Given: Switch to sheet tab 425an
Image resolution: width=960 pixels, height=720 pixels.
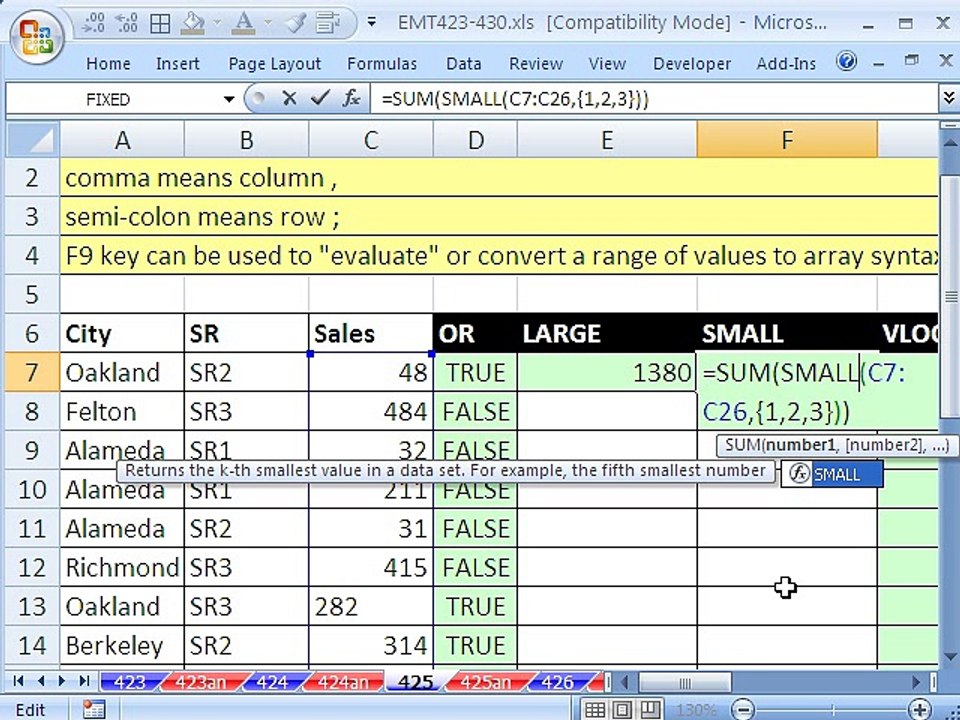Looking at the screenshot, I should 485,682.
